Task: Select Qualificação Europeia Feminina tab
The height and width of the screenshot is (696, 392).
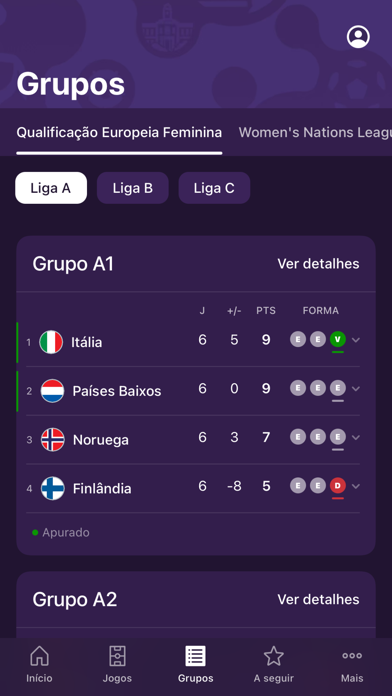Action: coord(119,132)
